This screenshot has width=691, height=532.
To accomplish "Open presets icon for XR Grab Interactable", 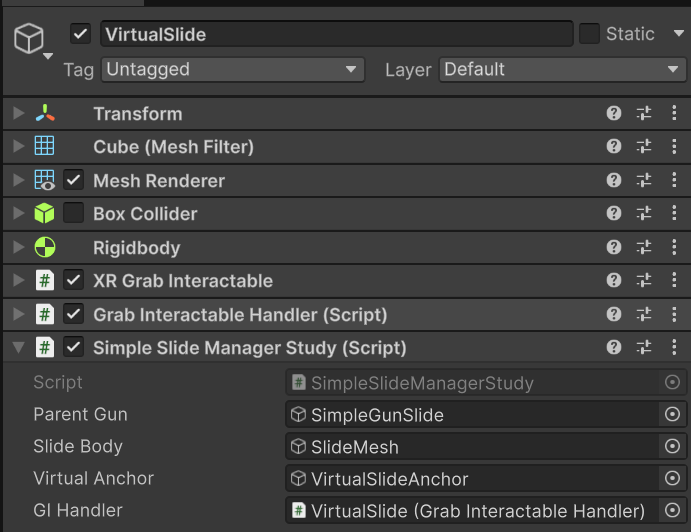I will [644, 281].
